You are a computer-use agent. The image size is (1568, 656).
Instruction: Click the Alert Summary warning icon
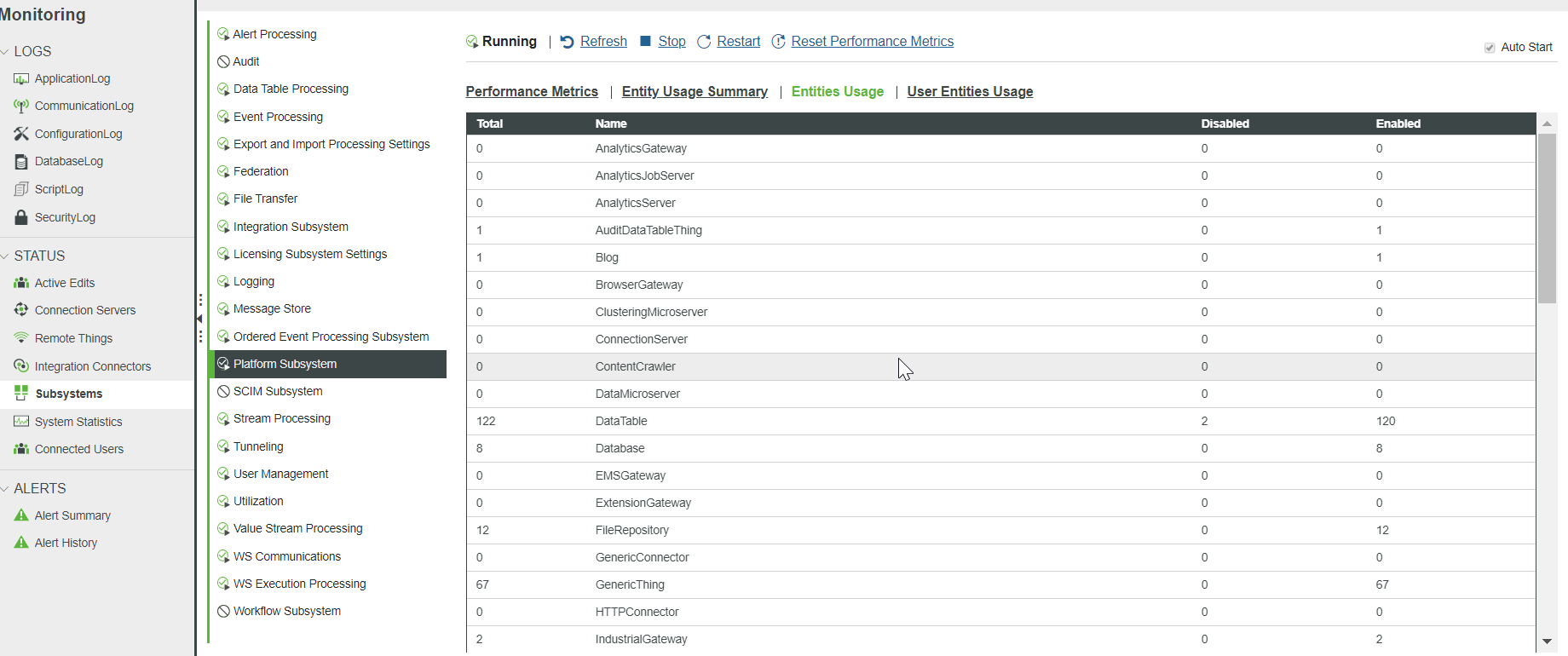pos(21,515)
